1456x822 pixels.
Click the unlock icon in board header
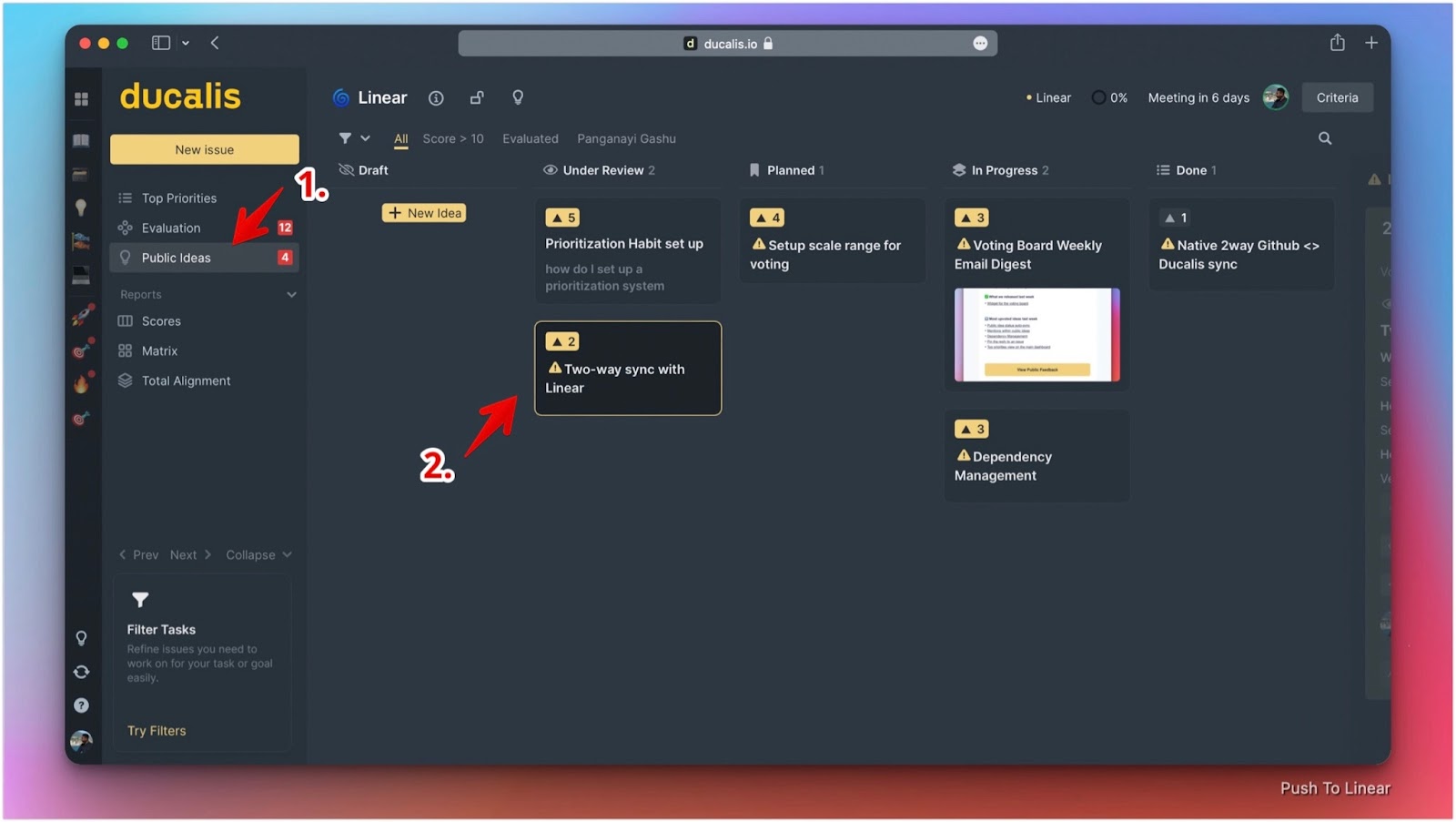point(477,97)
